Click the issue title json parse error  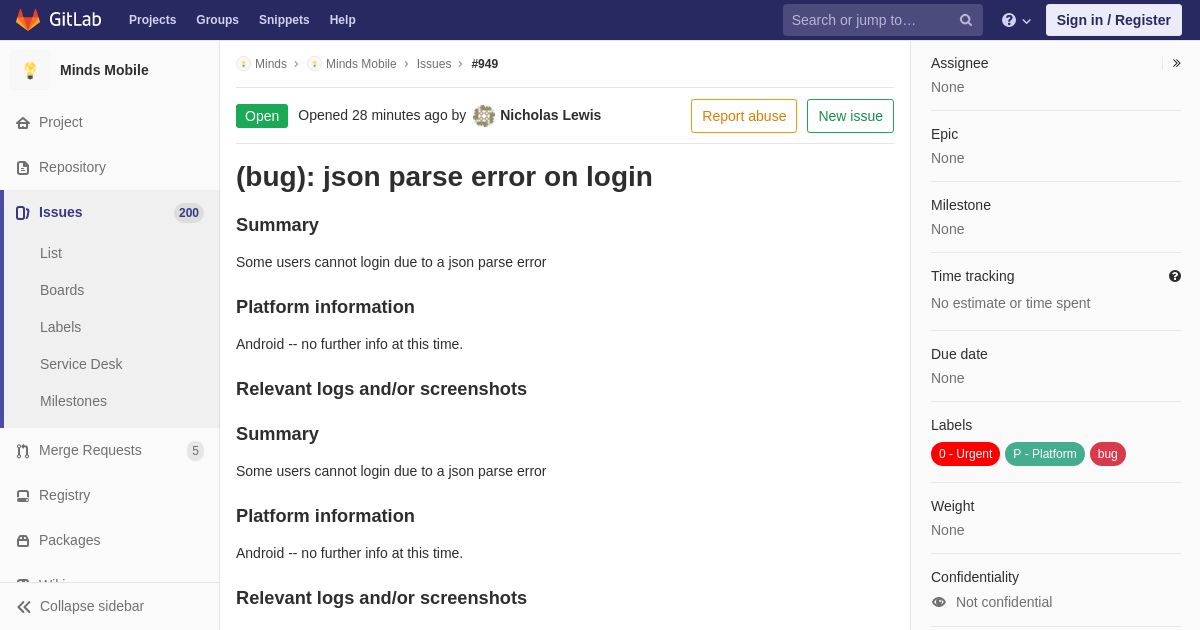click(444, 177)
